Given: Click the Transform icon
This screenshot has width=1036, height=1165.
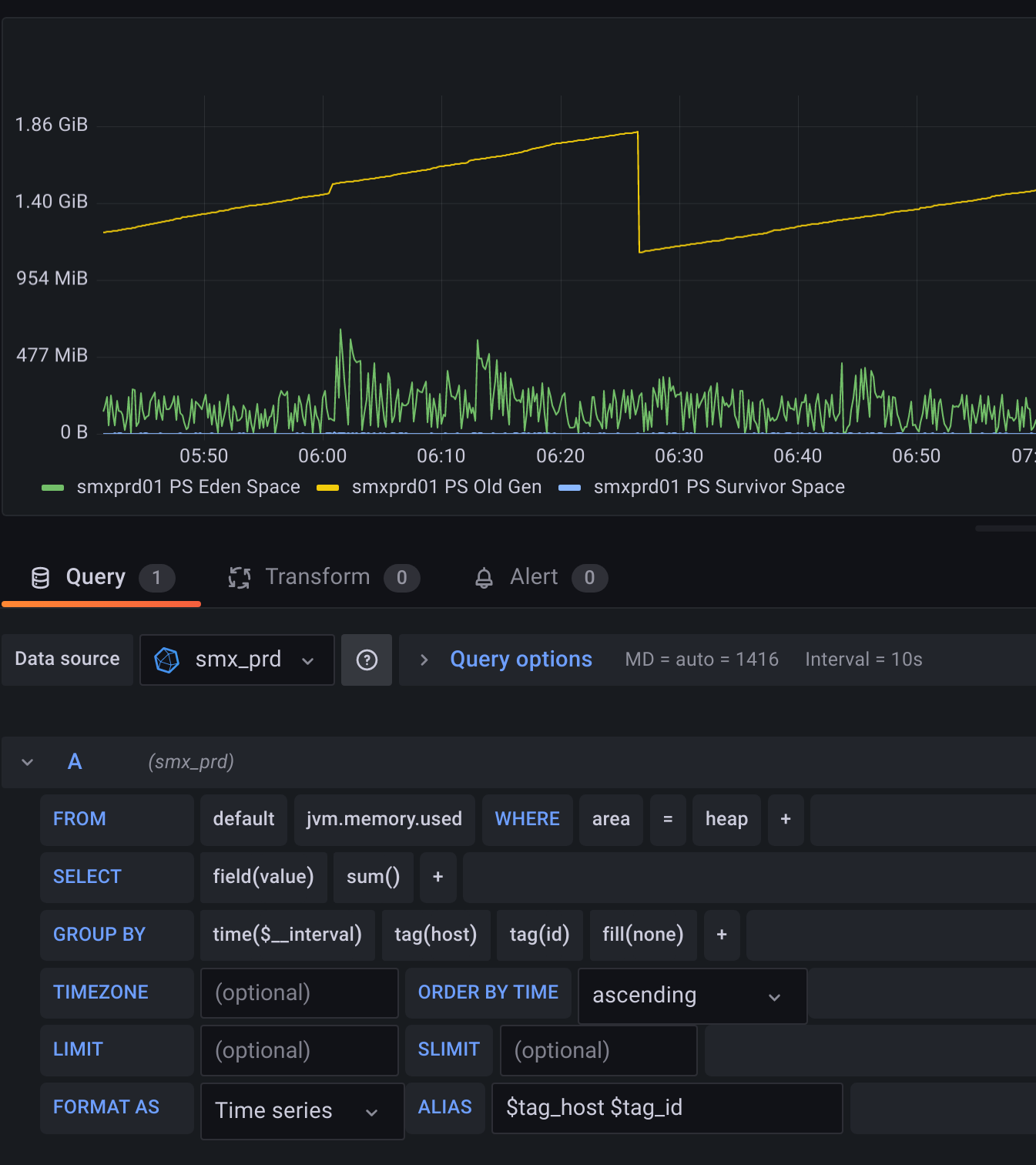Looking at the screenshot, I should [x=240, y=578].
